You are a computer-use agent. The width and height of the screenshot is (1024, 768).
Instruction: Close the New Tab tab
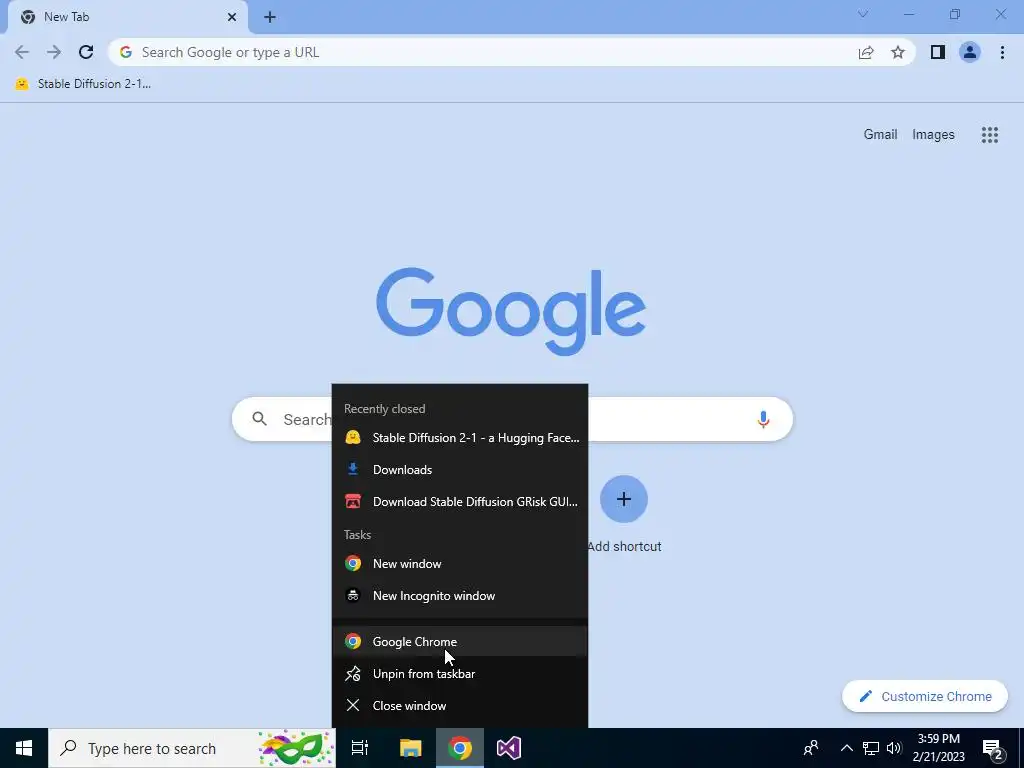click(232, 17)
